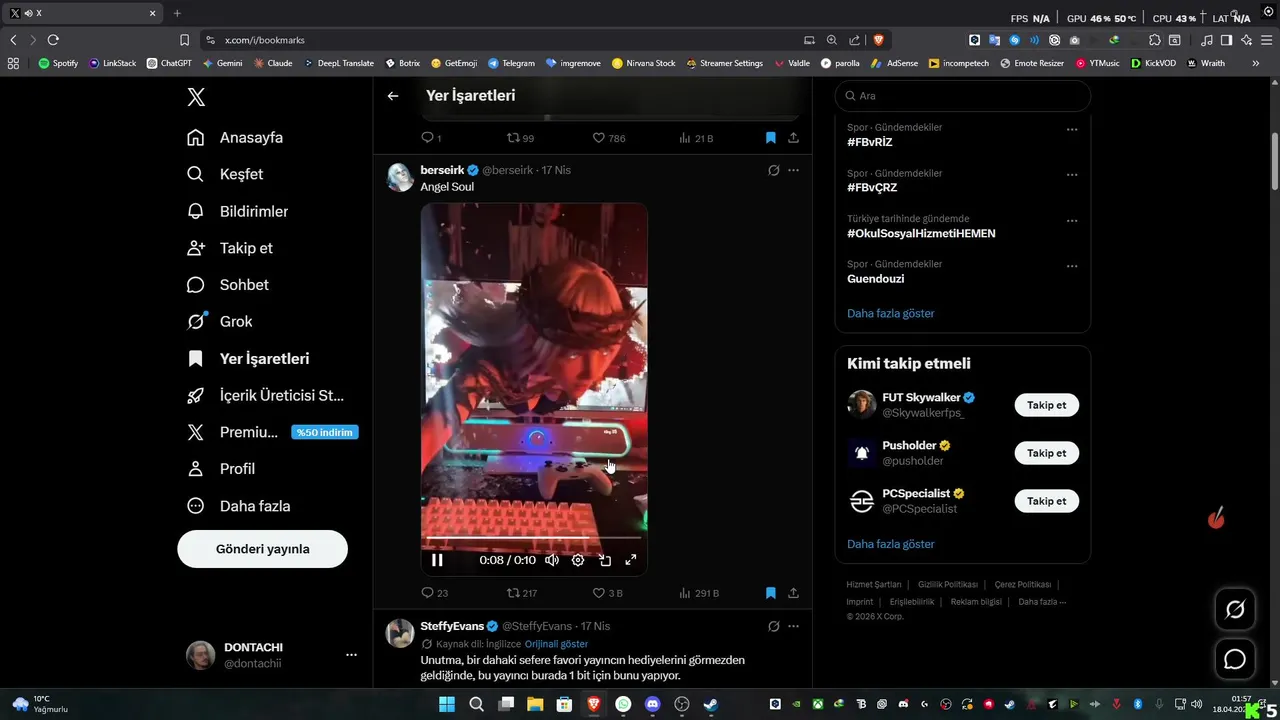
Task: Open Gizlilik Politikası footer link
Action: (947, 585)
